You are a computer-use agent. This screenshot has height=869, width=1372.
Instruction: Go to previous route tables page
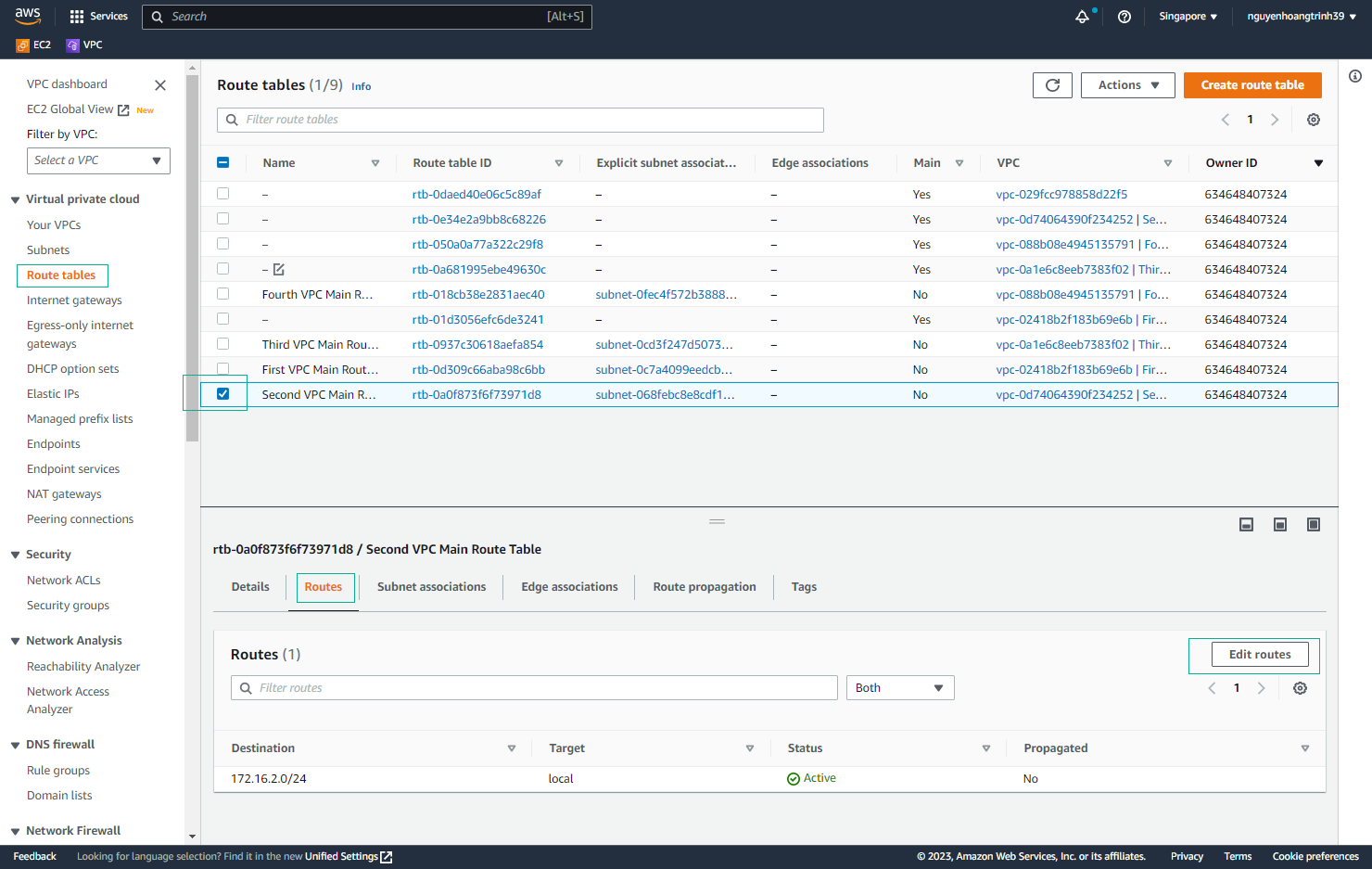pos(1226,120)
